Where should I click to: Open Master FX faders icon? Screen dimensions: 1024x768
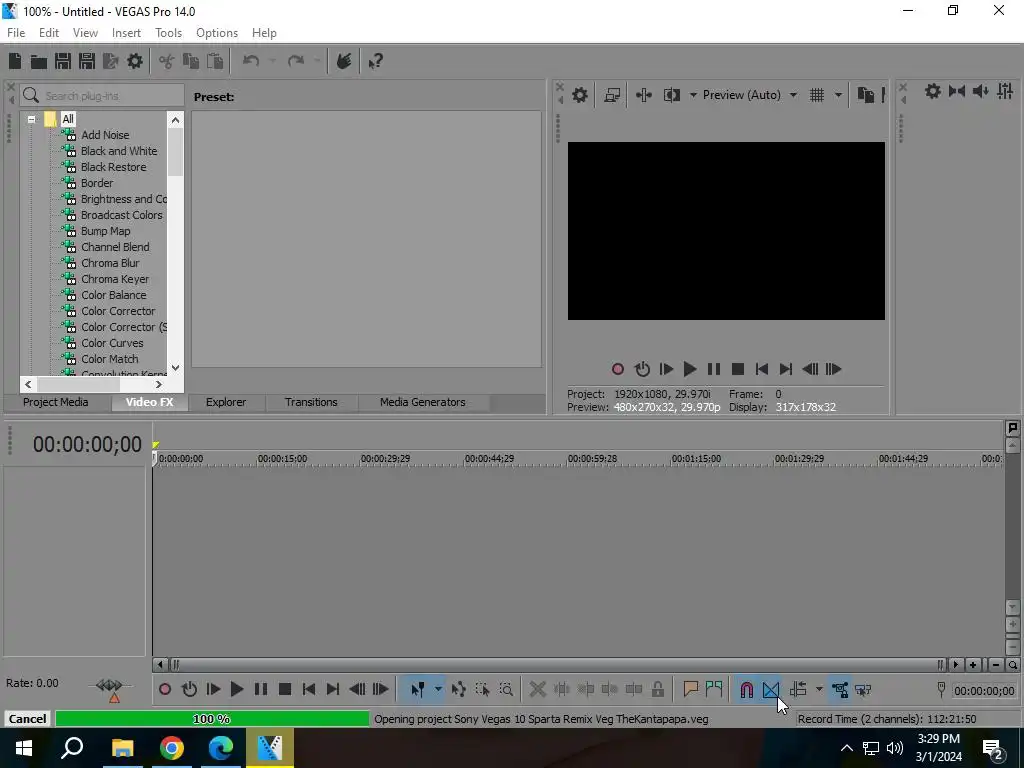point(1005,91)
